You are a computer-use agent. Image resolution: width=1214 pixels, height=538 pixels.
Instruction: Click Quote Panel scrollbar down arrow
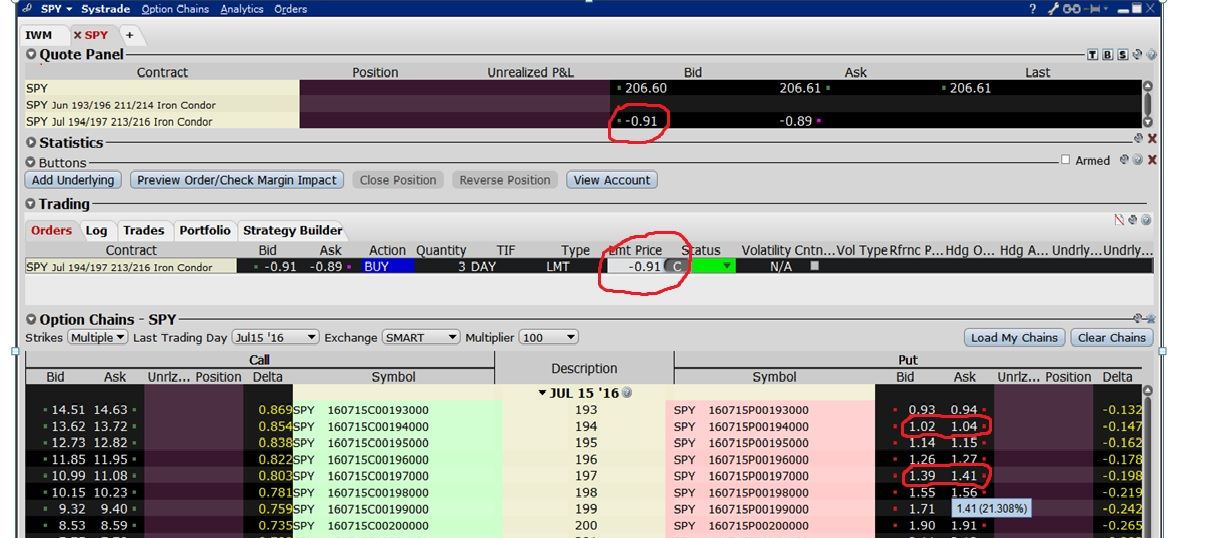(1148, 120)
